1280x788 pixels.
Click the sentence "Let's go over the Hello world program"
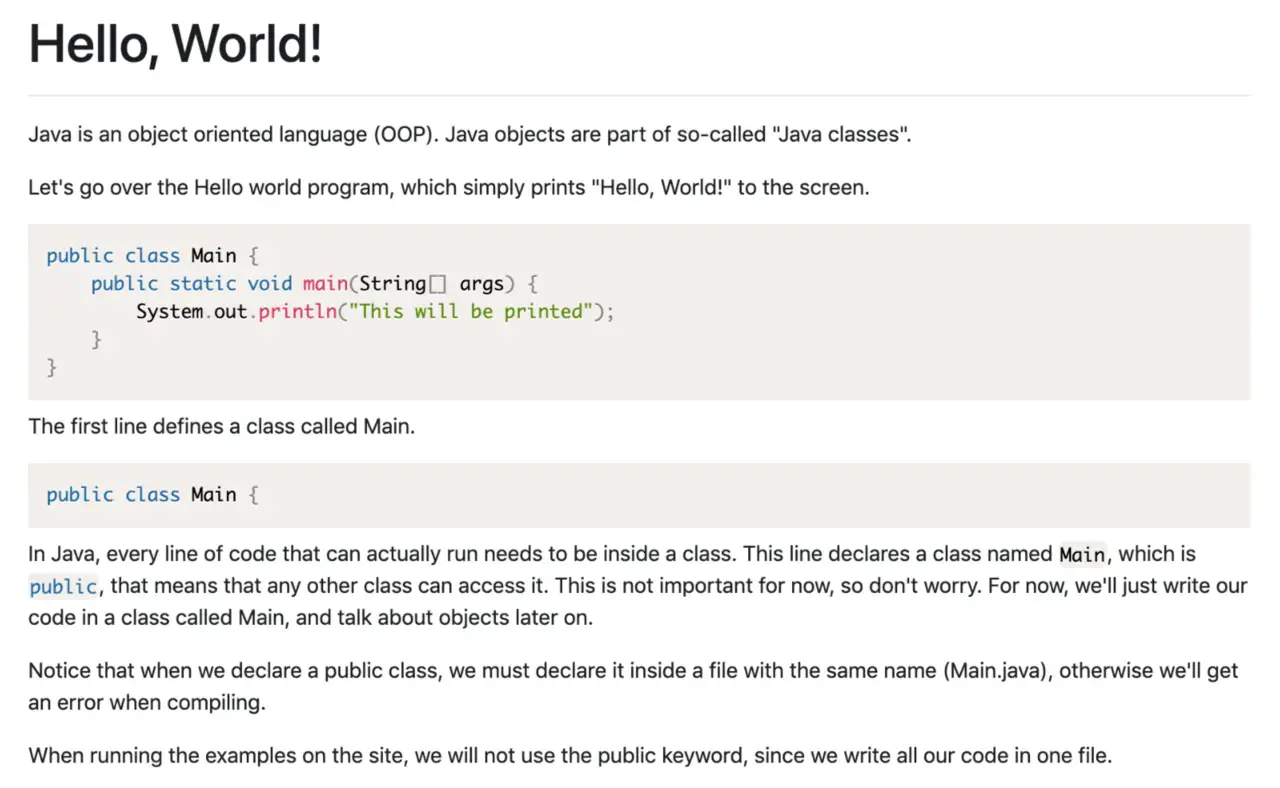[x=449, y=187]
